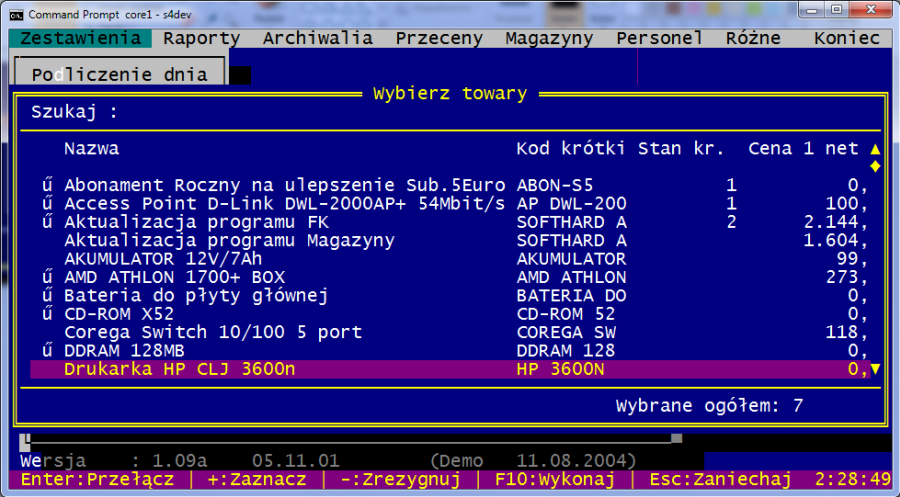The width and height of the screenshot is (900, 497).
Task: Toggle the mark on Aktualizacja programu FK row
Action: click(x=47, y=222)
